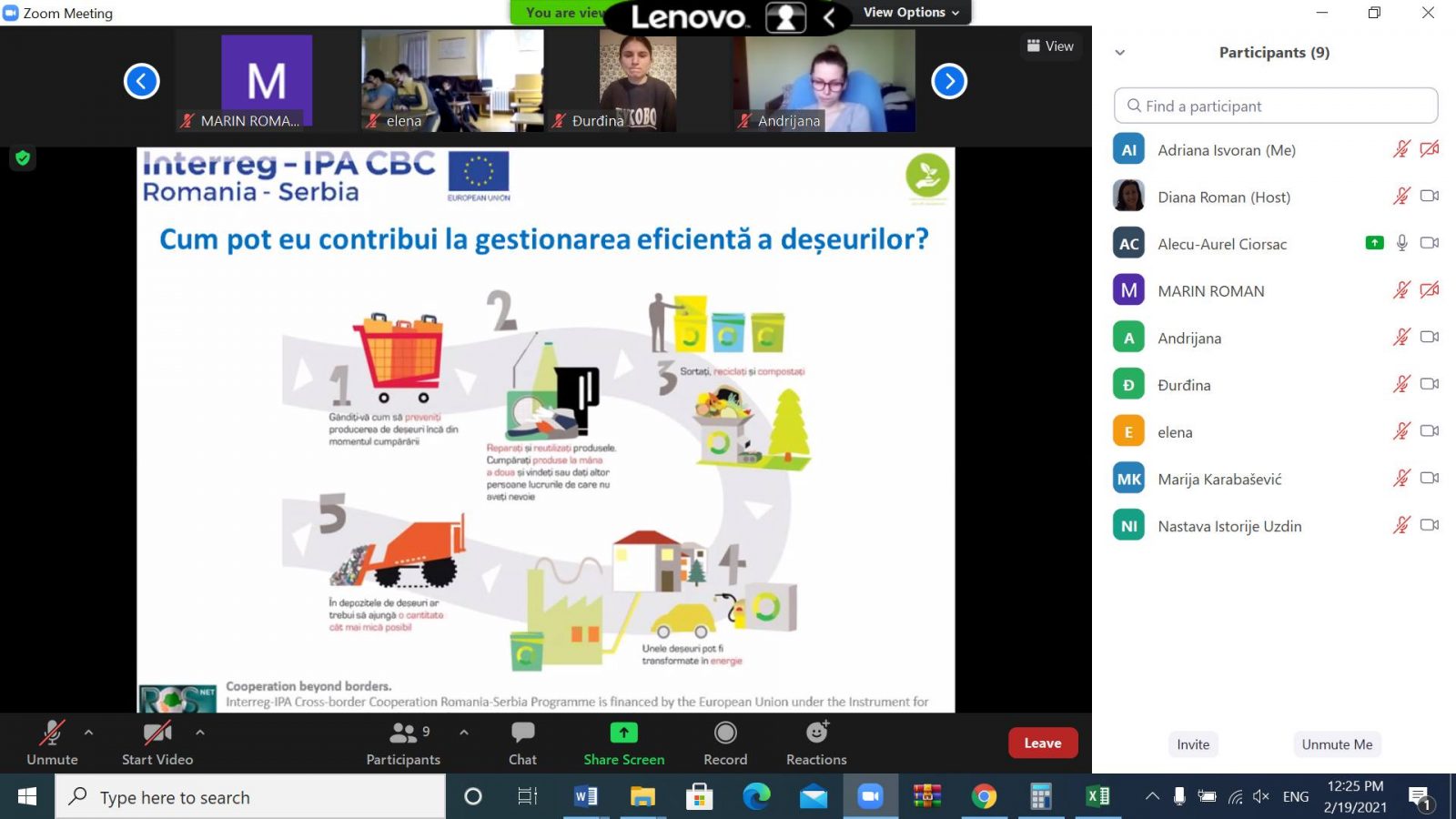Open Microsoft Word from the taskbar
Screen dimensions: 1456x819
pyautogui.click(x=585, y=796)
